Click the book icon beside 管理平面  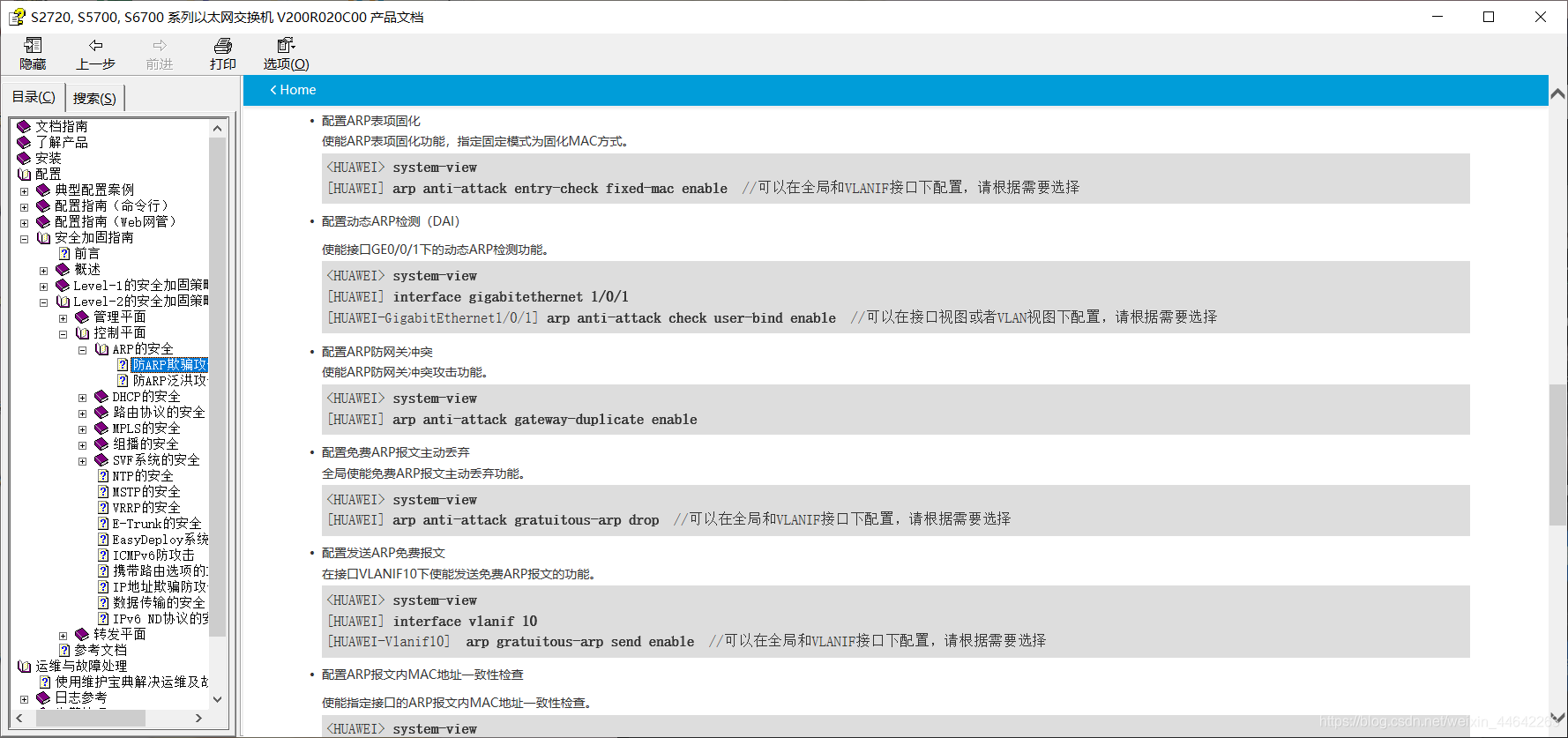pos(82,317)
